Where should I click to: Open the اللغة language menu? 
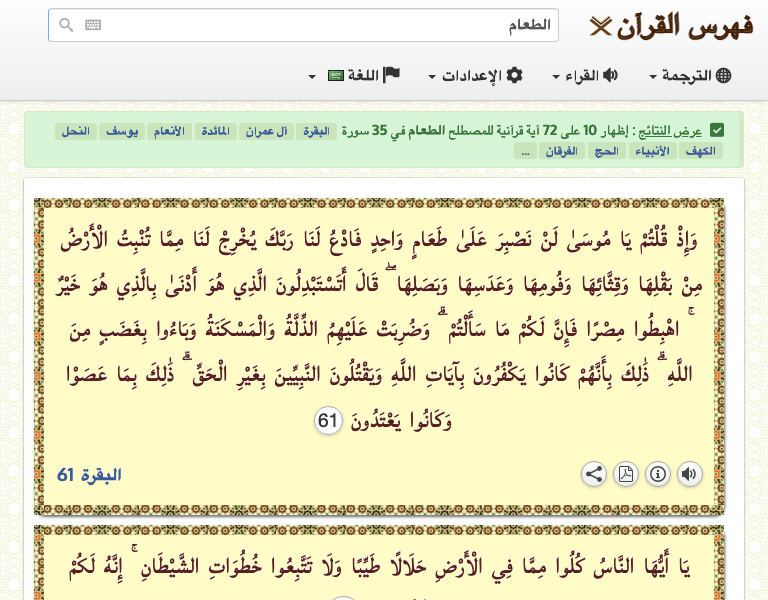[355, 76]
